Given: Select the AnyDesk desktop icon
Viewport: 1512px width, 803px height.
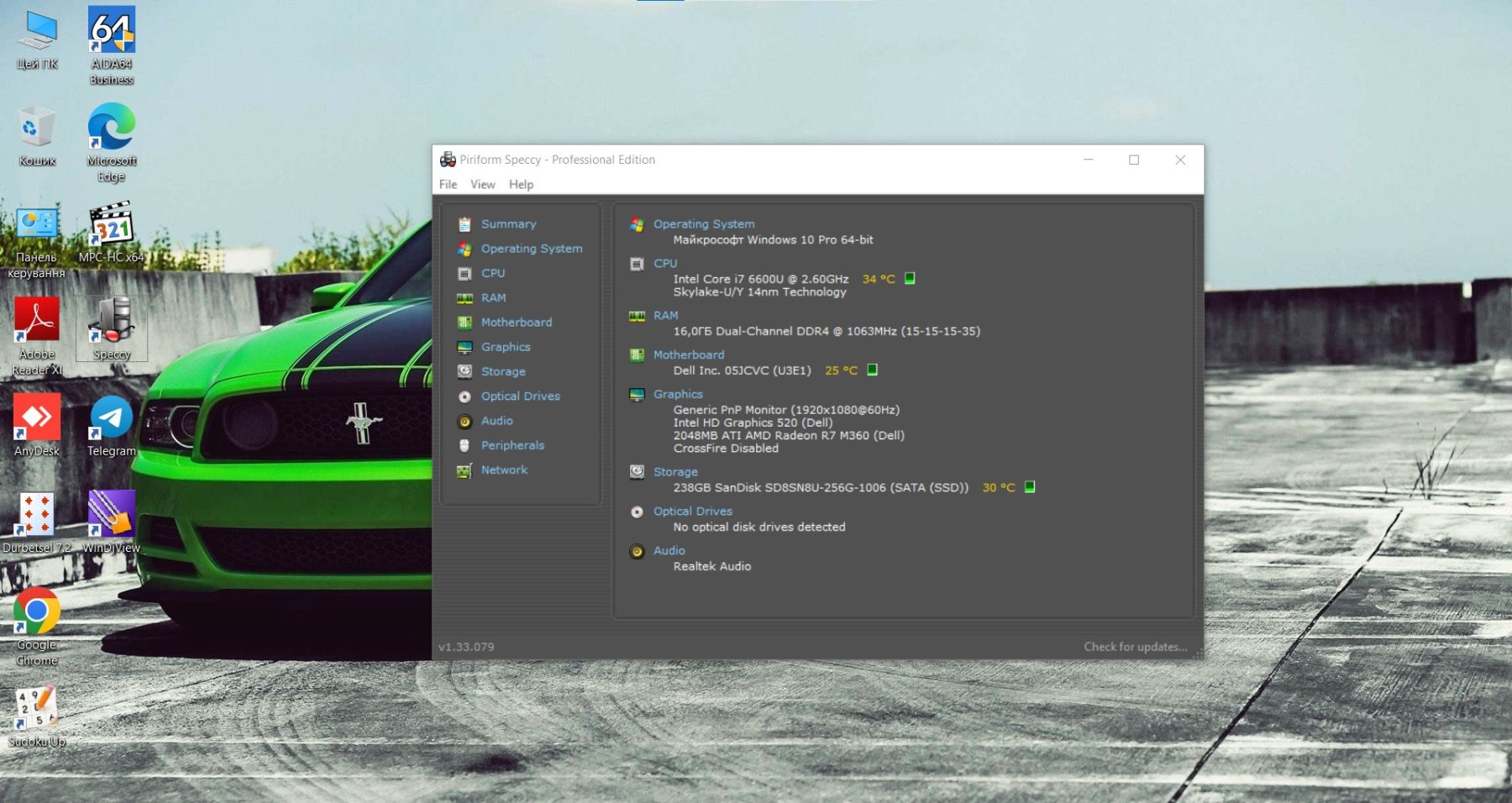Looking at the screenshot, I should click(37, 425).
